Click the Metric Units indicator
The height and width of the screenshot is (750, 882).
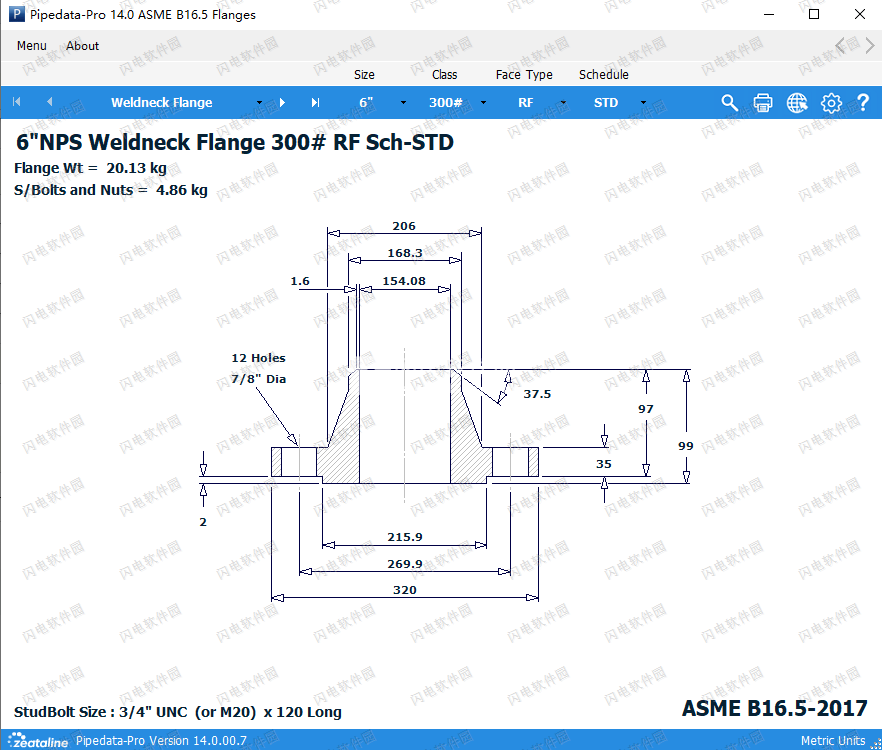(832, 740)
